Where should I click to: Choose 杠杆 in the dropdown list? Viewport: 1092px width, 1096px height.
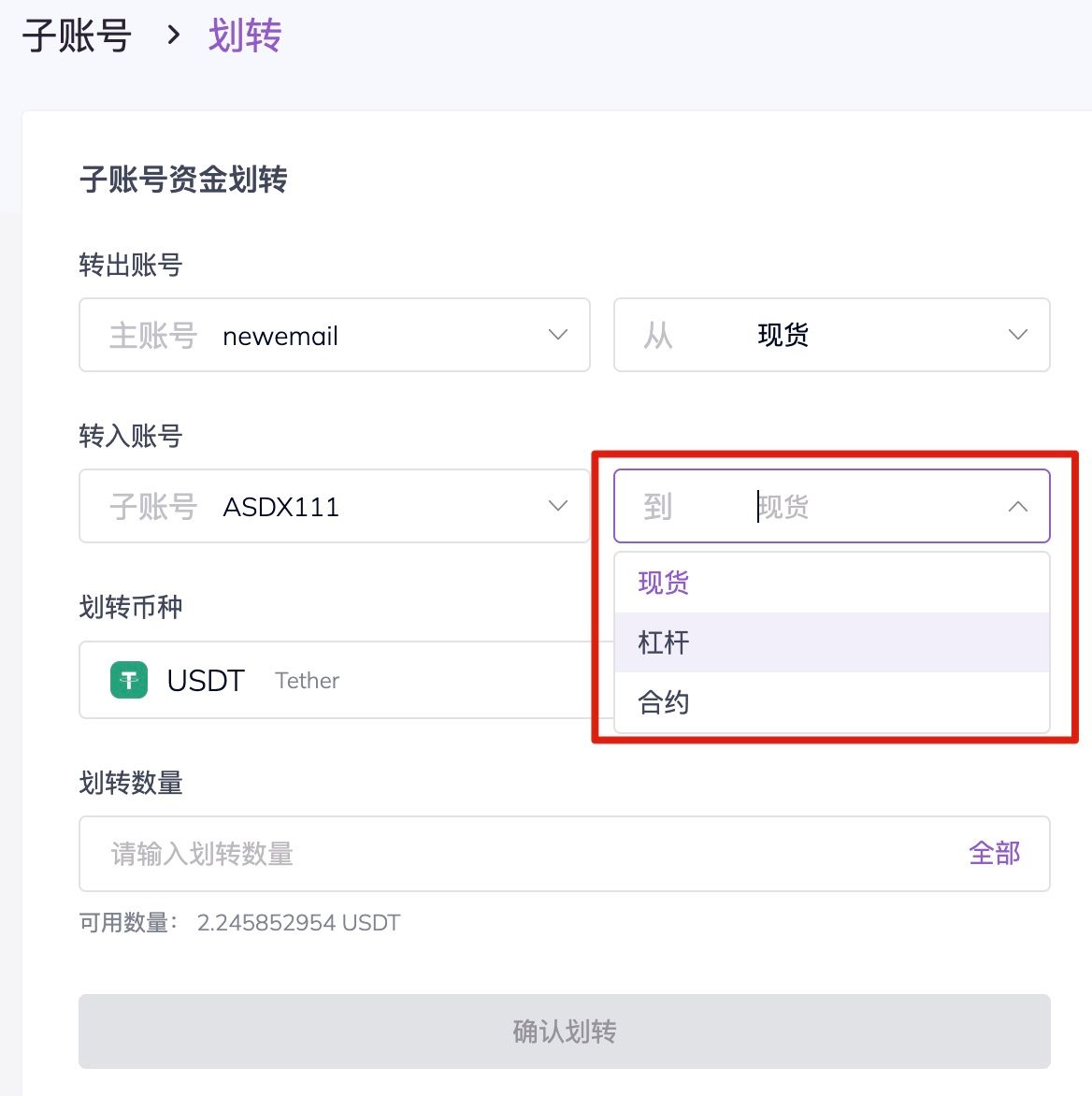(664, 642)
